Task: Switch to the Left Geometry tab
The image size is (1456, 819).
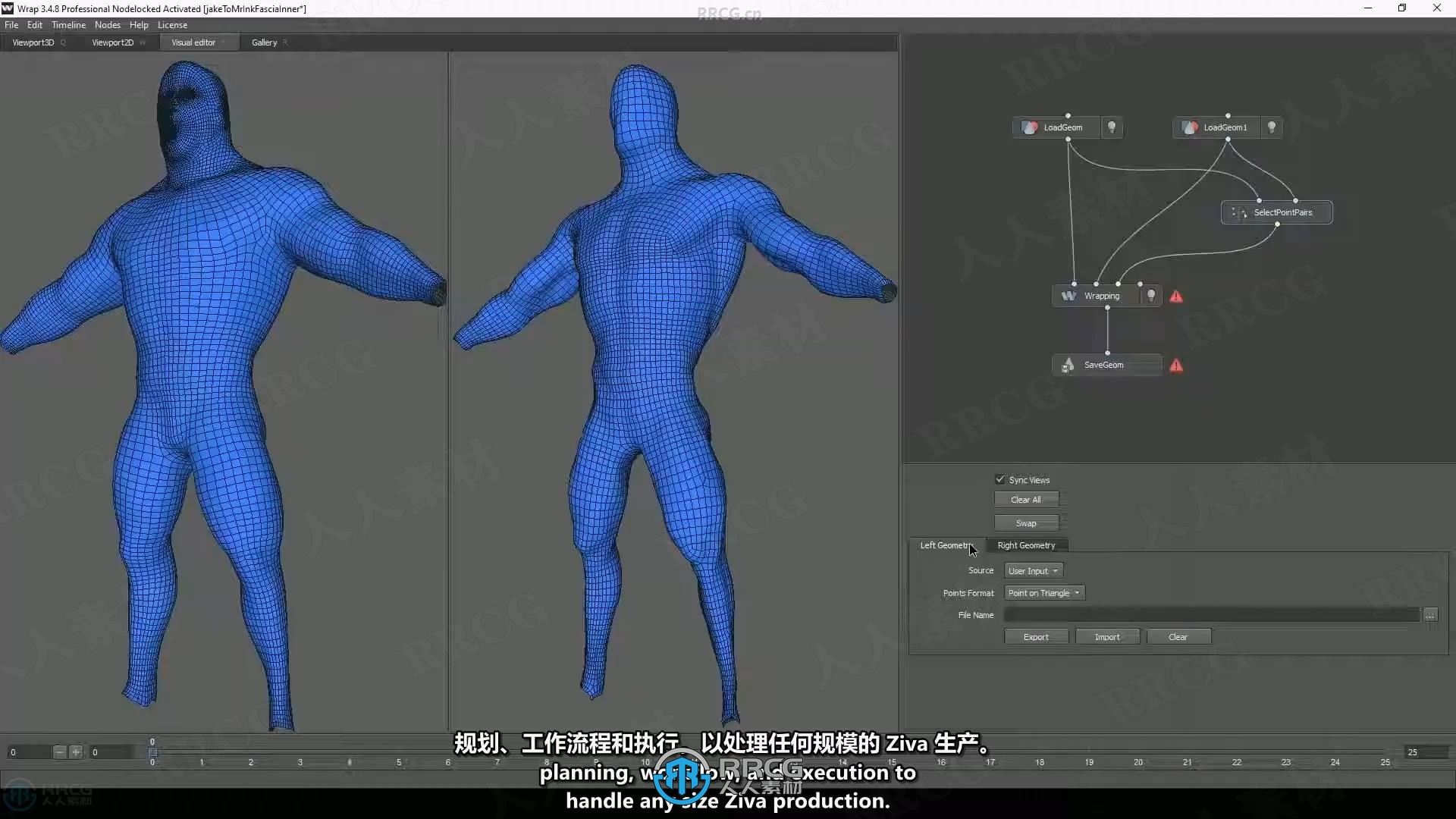Action: click(x=946, y=545)
